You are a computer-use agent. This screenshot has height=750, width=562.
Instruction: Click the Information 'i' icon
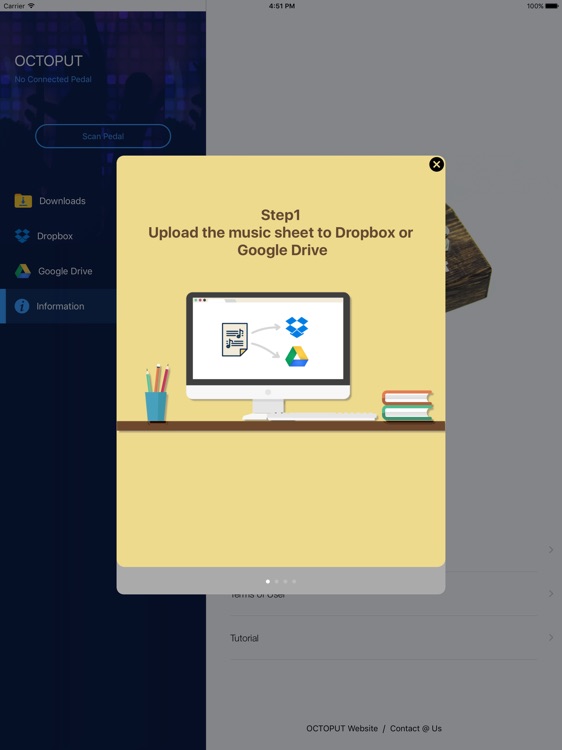click(22, 306)
